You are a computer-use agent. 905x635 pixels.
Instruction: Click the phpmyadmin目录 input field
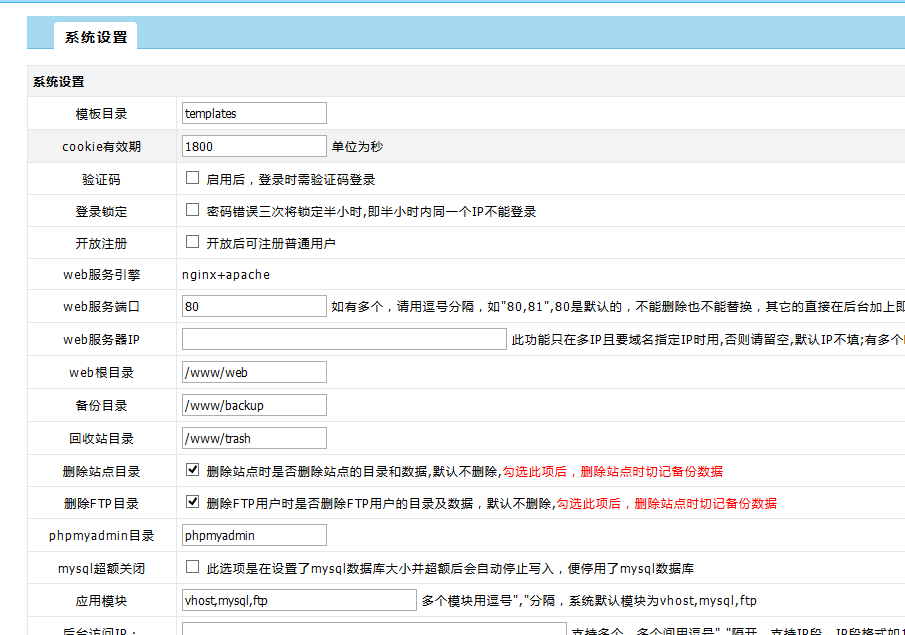tap(254, 535)
